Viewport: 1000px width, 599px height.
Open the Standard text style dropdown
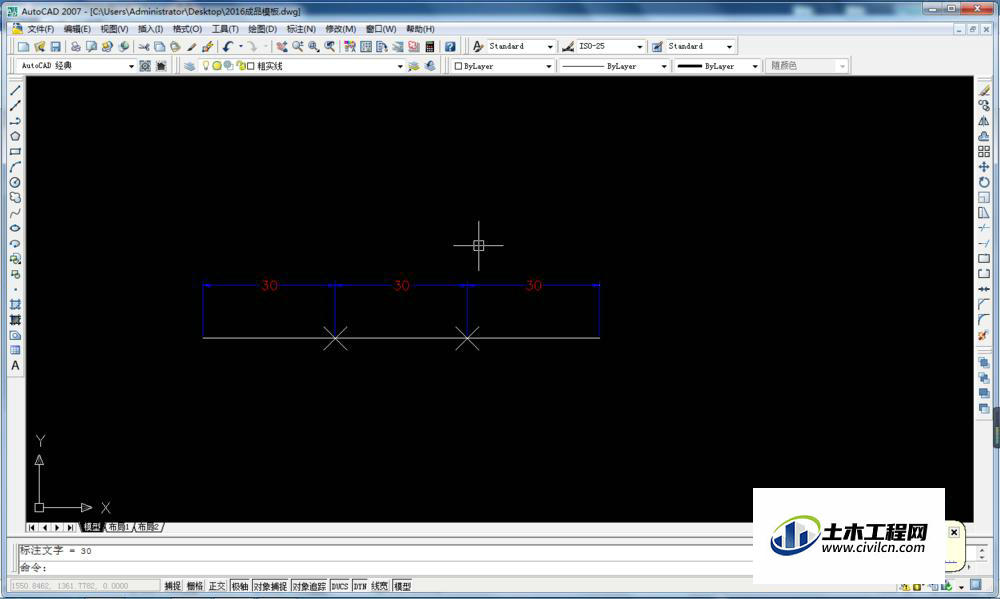tap(550, 47)
